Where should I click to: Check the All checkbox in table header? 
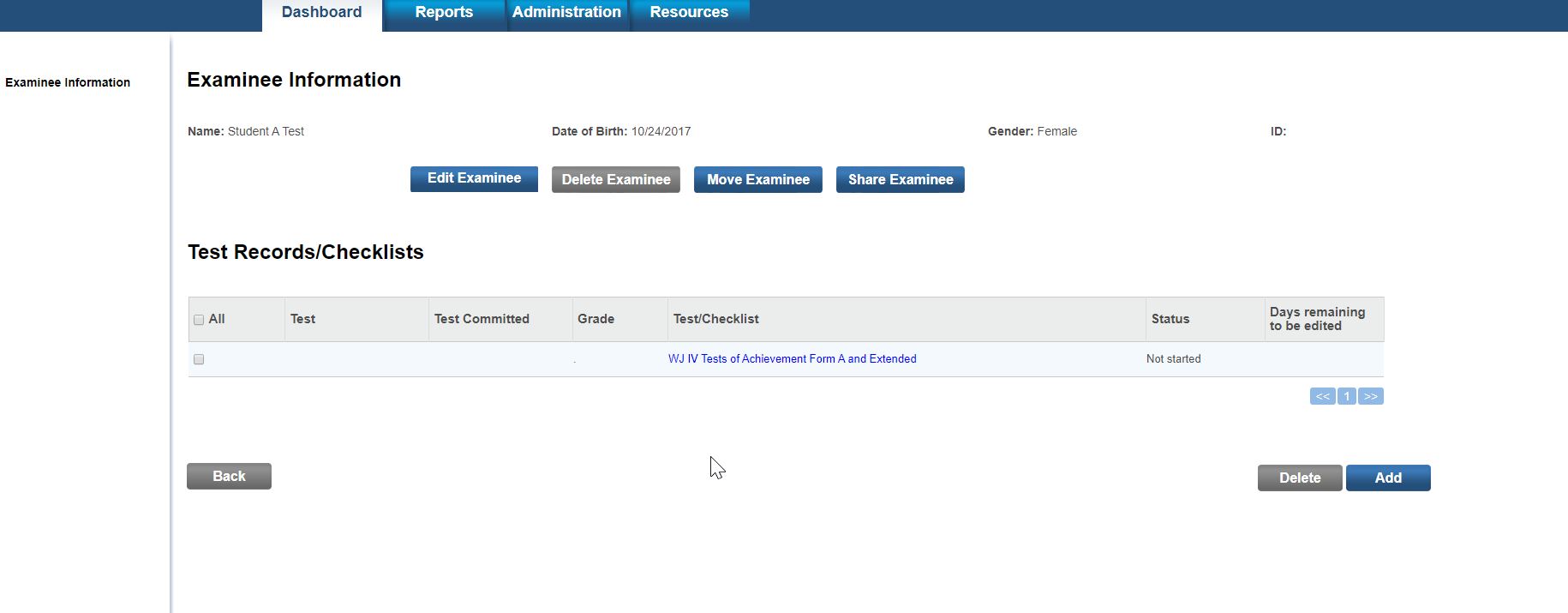tap(199, 320)
